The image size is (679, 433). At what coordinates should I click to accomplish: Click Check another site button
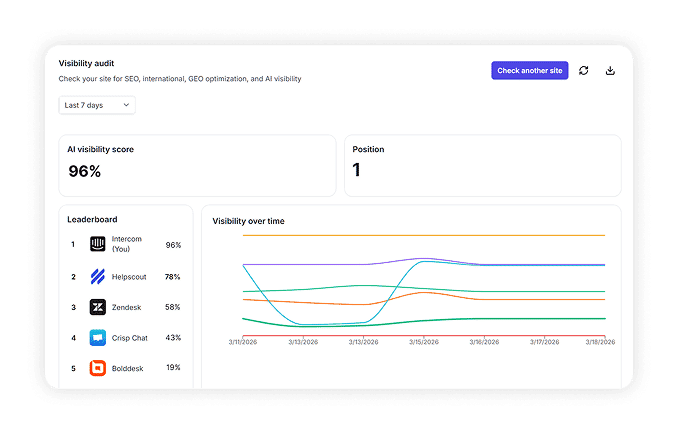(x=530, y=71)
